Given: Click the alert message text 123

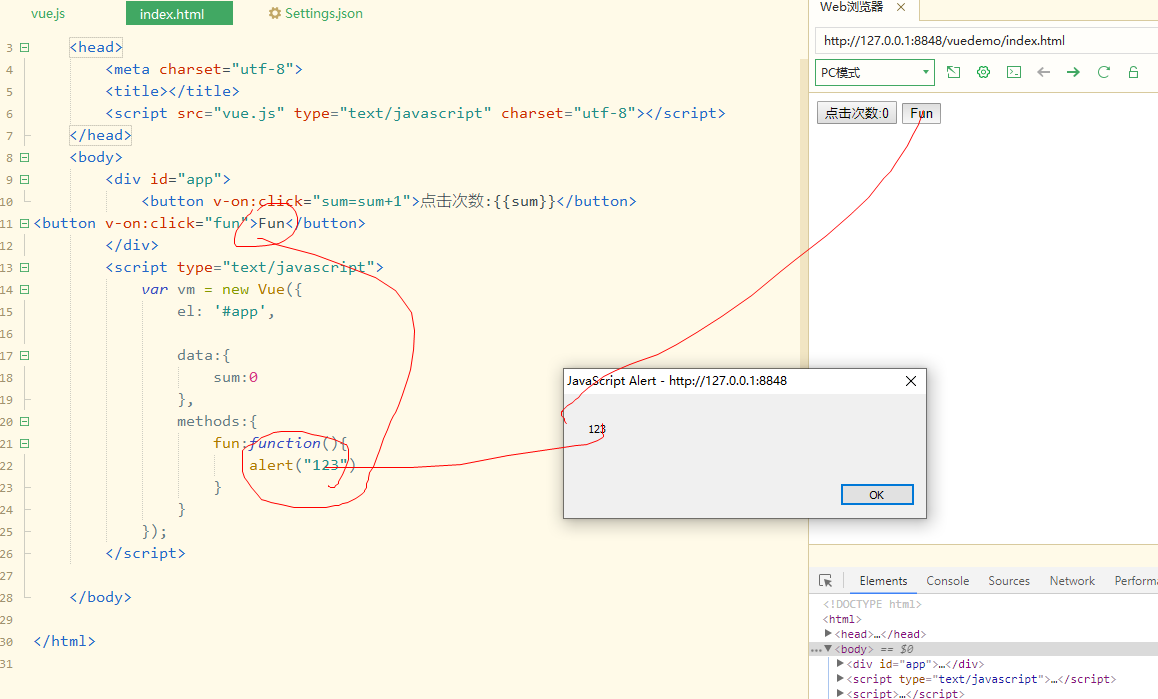Looking at the screenshot, I should pos(597,429).
